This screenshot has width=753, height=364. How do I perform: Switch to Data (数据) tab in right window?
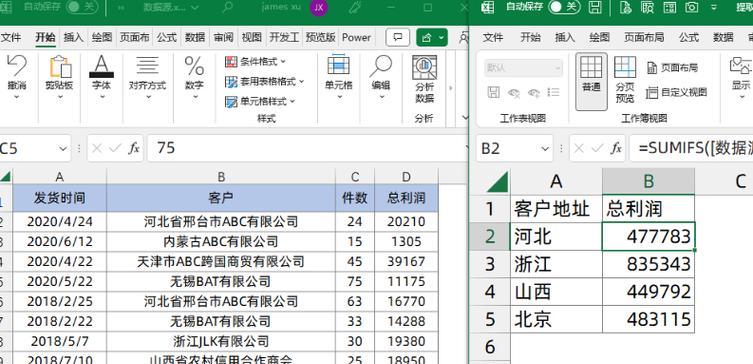click(723, 37)
